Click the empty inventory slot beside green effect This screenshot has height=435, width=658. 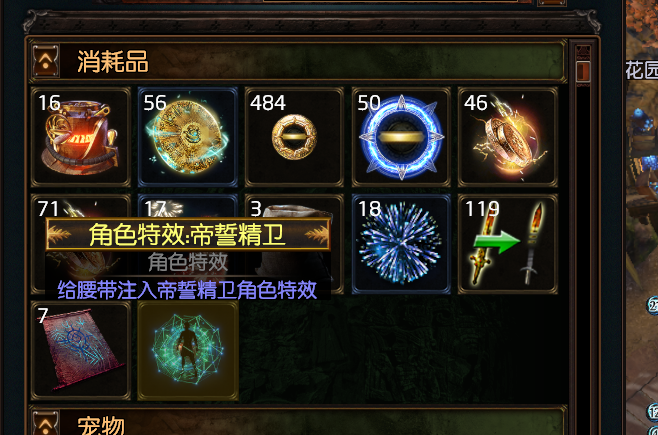tap(294, 350)
